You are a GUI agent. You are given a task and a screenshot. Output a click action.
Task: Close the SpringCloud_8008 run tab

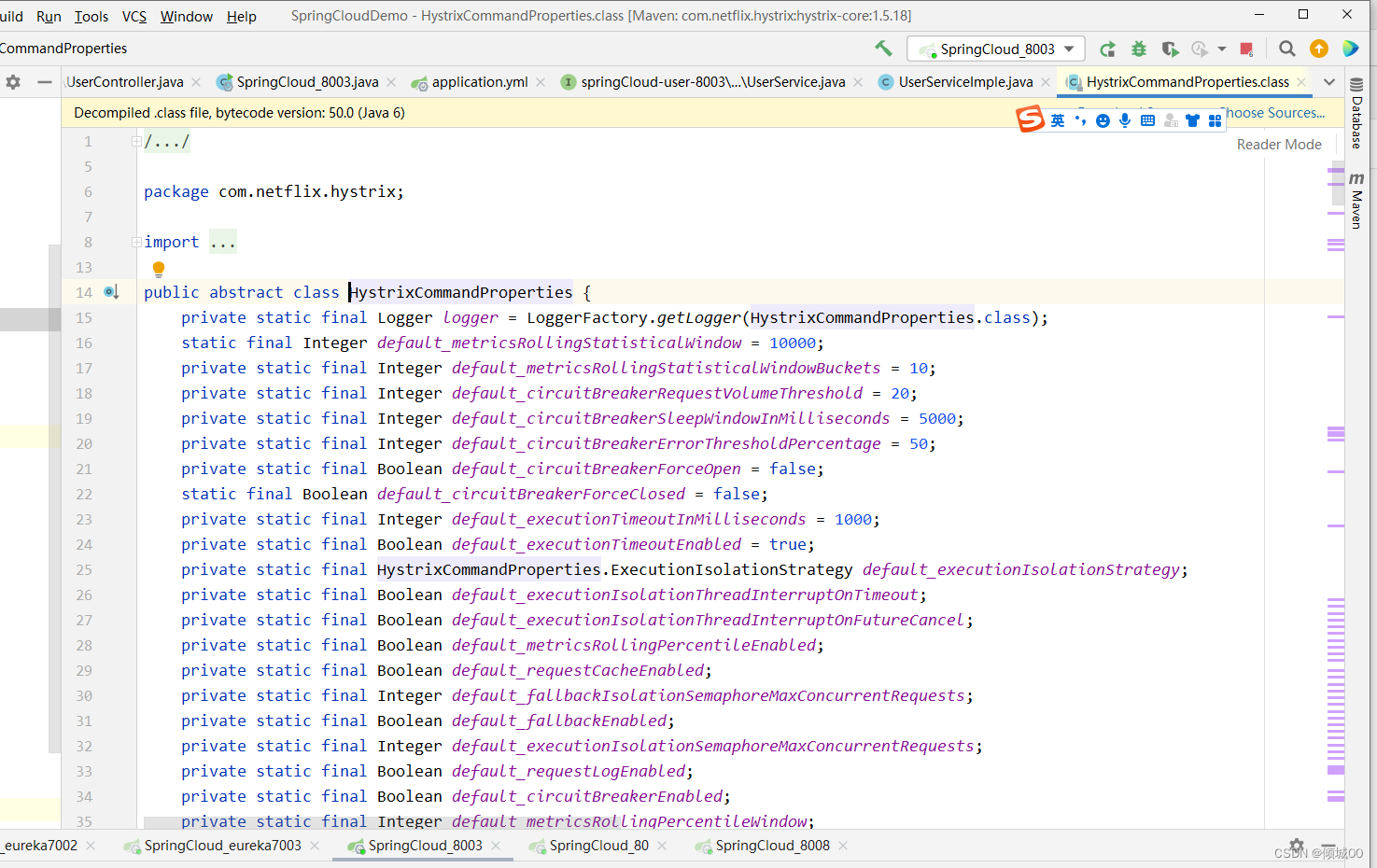[843, 846]
